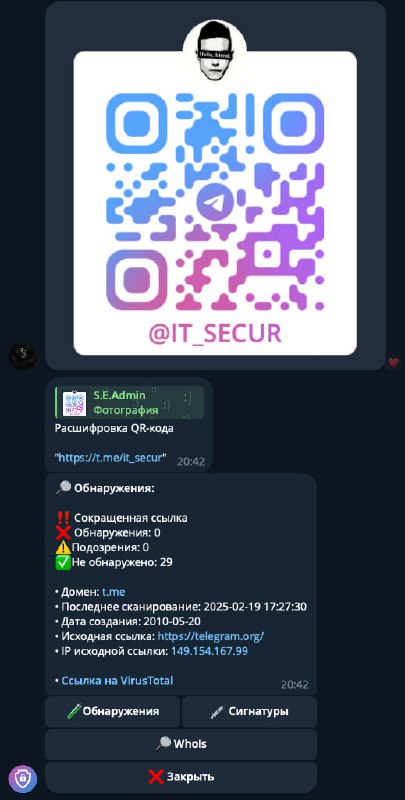Image resolution: width=405 pixels, height=800 pixels.
Task: Click the green checkmark before Не обнаружено
Action: (x=62, y=562)
